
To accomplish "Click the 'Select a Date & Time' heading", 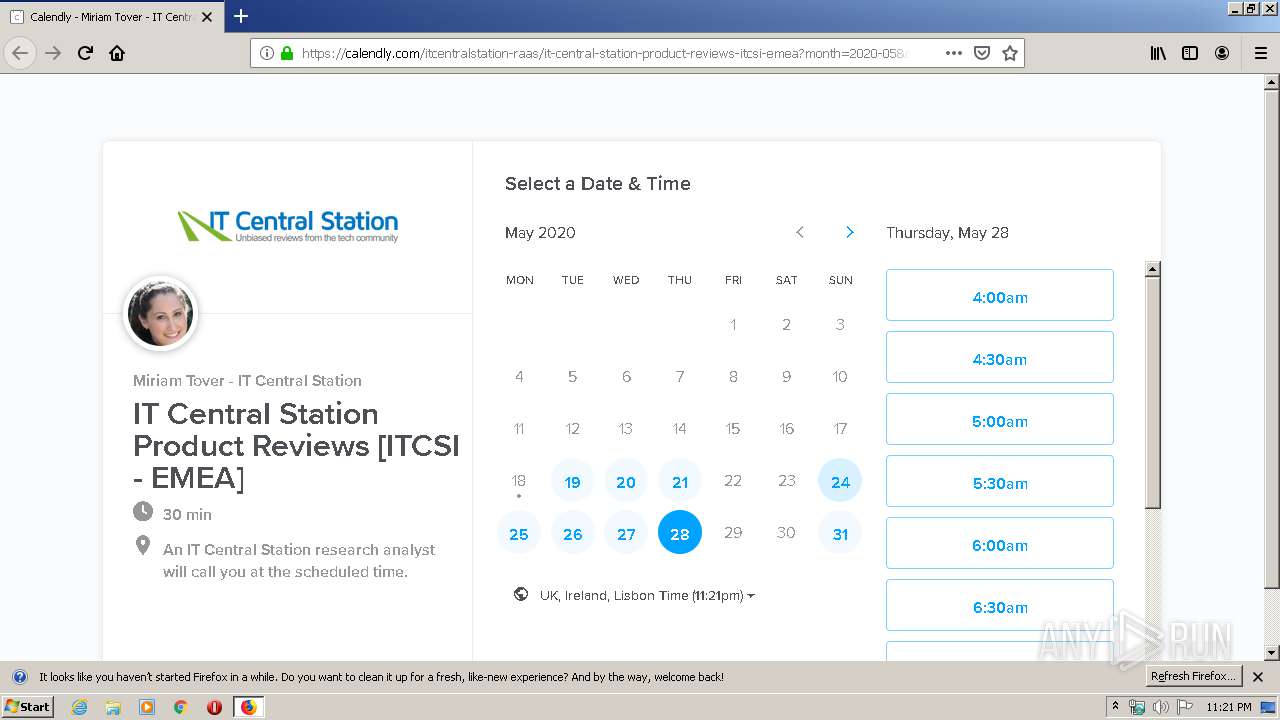I will (598, 183).
